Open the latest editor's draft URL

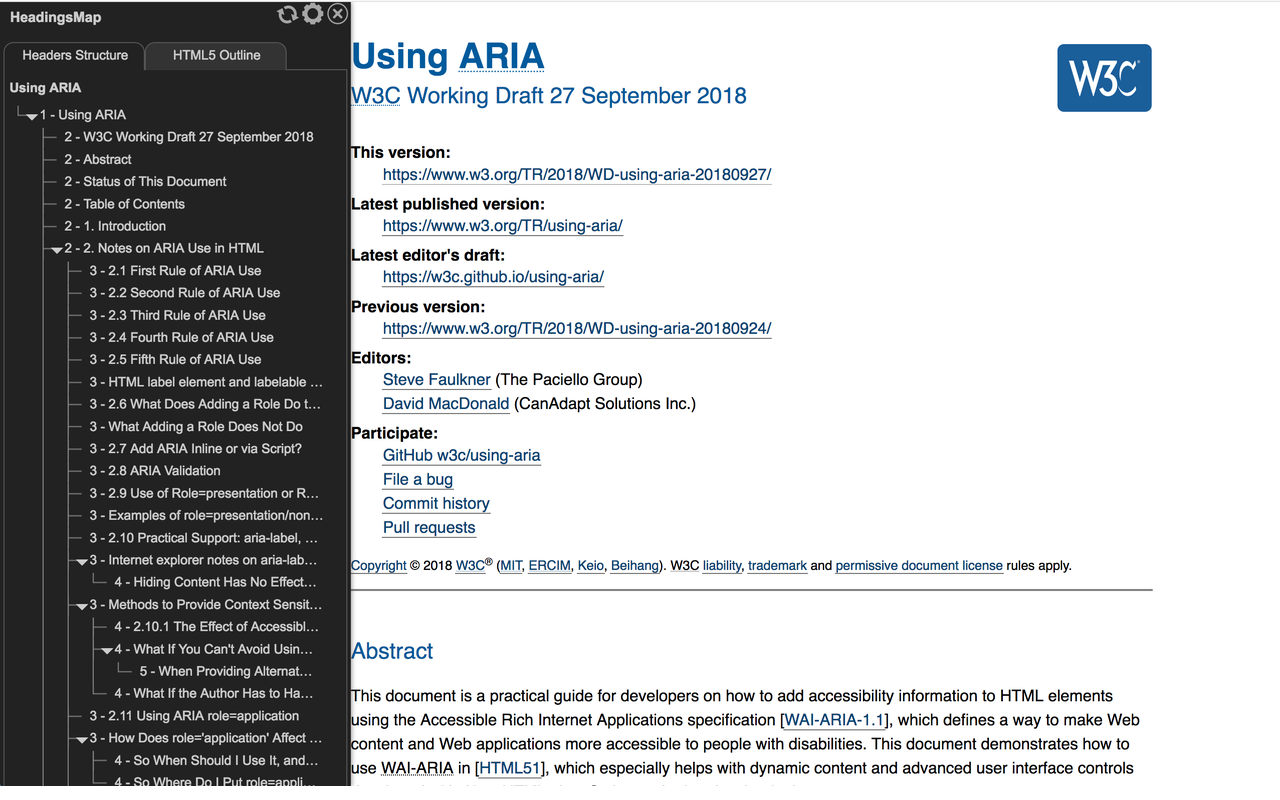[493, 277]
